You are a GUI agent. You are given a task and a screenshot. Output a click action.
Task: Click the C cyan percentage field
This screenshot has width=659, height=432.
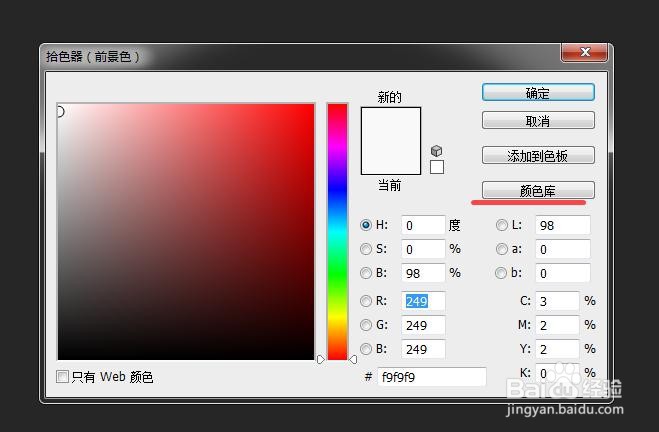tap(557, 301)
